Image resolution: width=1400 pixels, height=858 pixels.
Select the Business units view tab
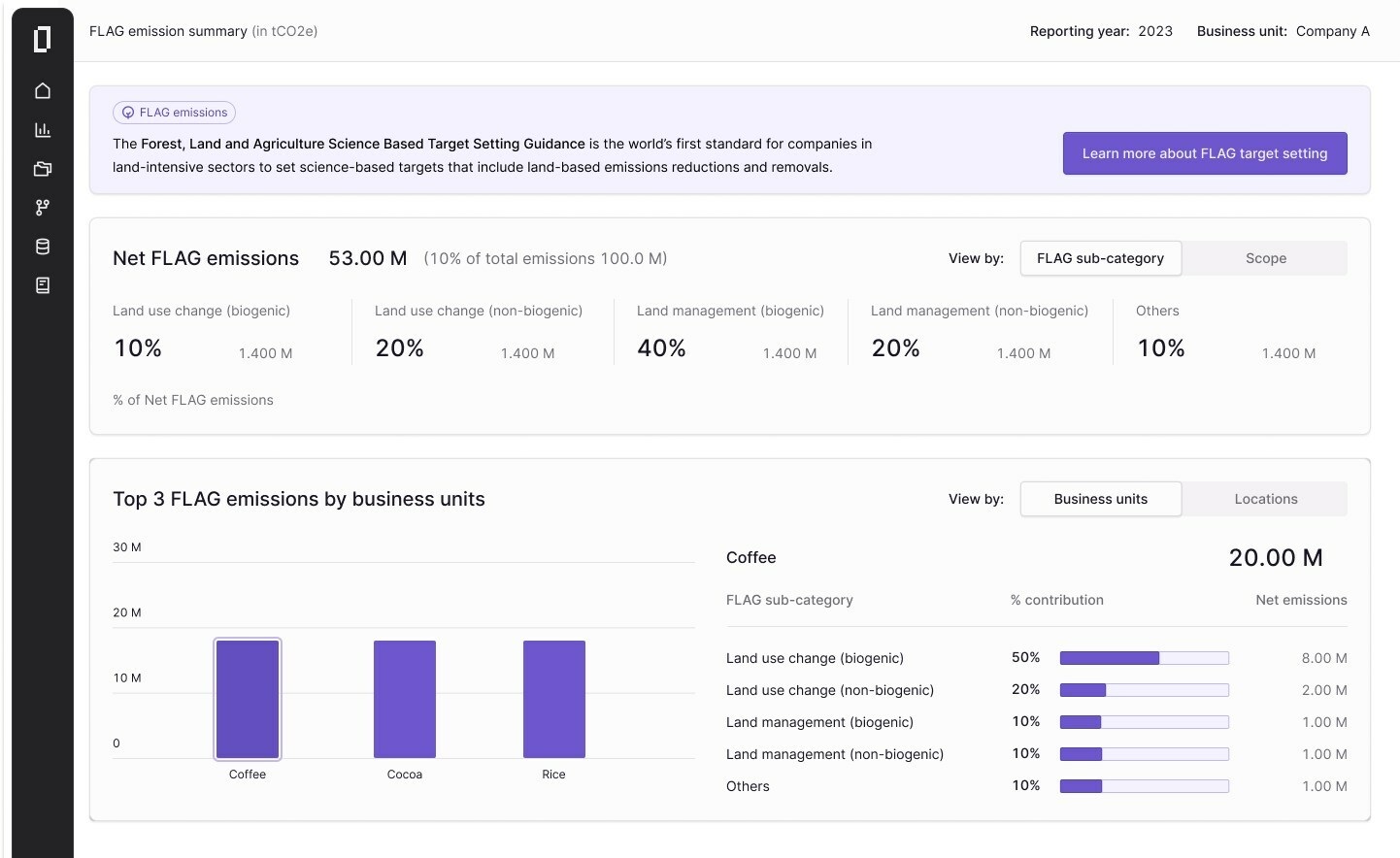point(1100,499)
